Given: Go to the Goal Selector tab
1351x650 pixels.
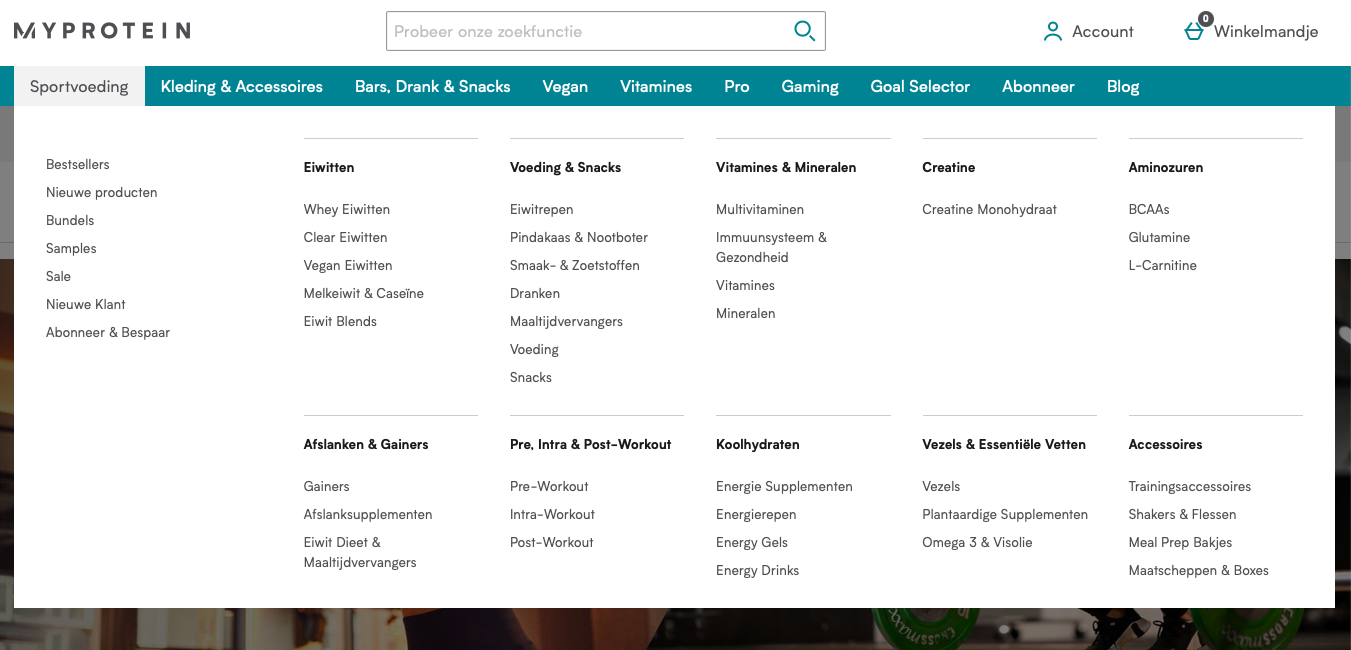Looking at the screenshot, I should tap(920, 86).
